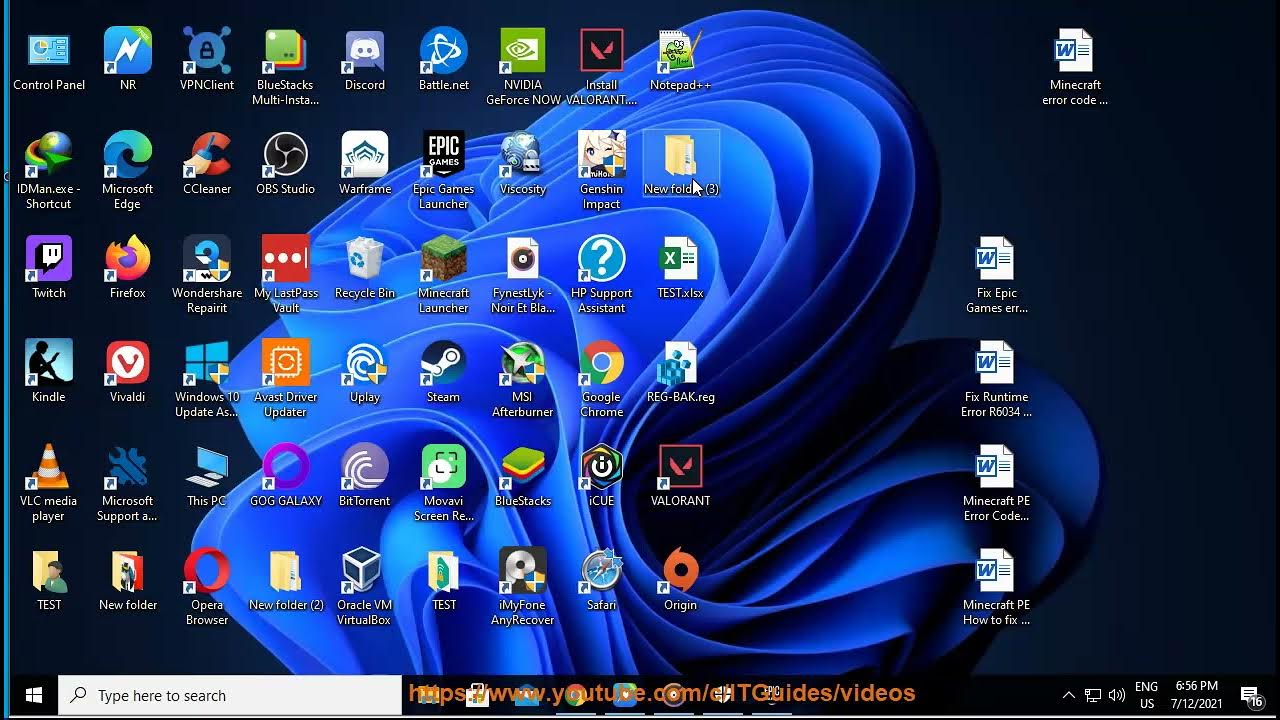Select the REG-BAK.reg file
This screenshot has width=1280, height=720.
click(680, 372)
